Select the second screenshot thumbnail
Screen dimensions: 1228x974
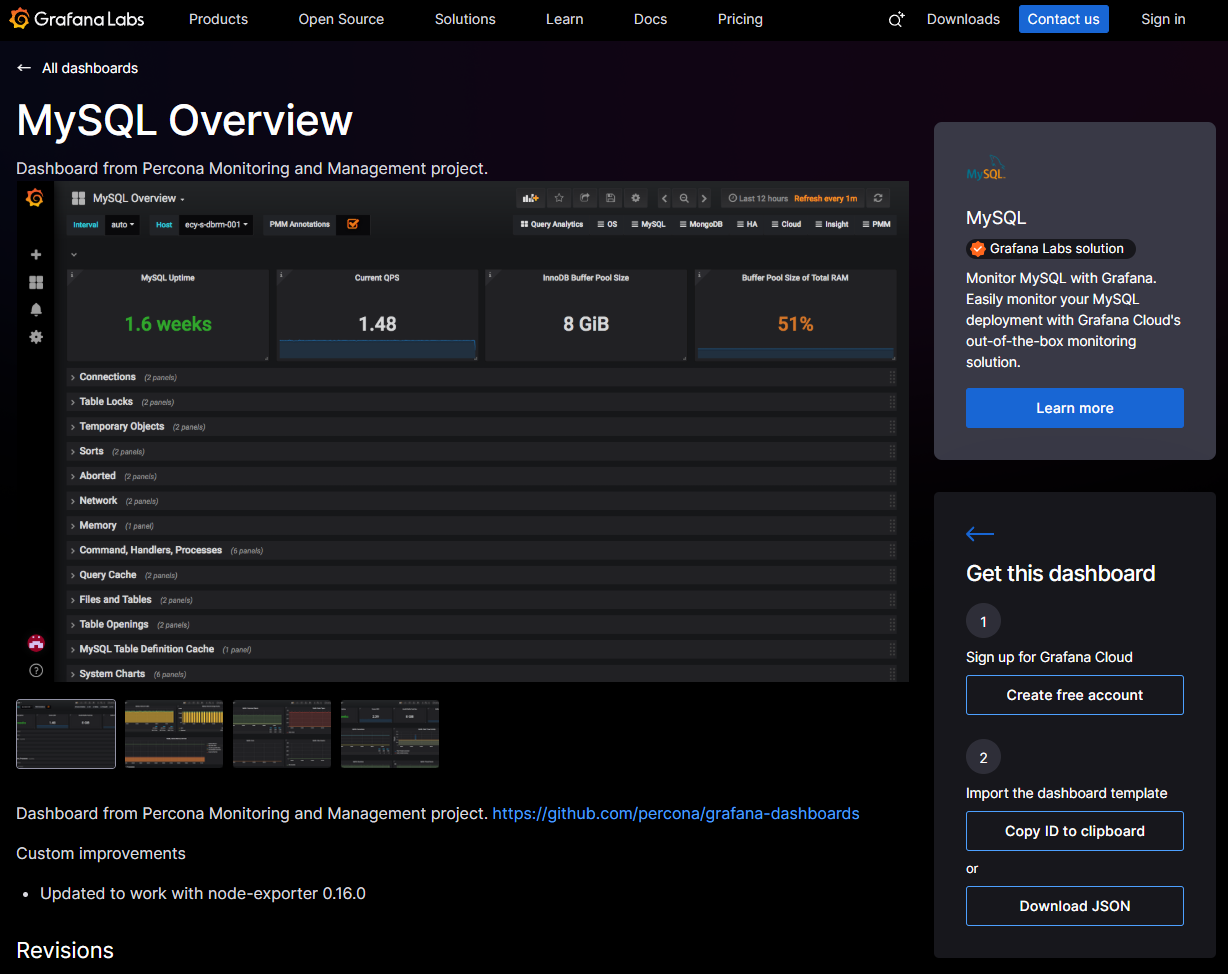pyautogui.click(x=174, y=734)
